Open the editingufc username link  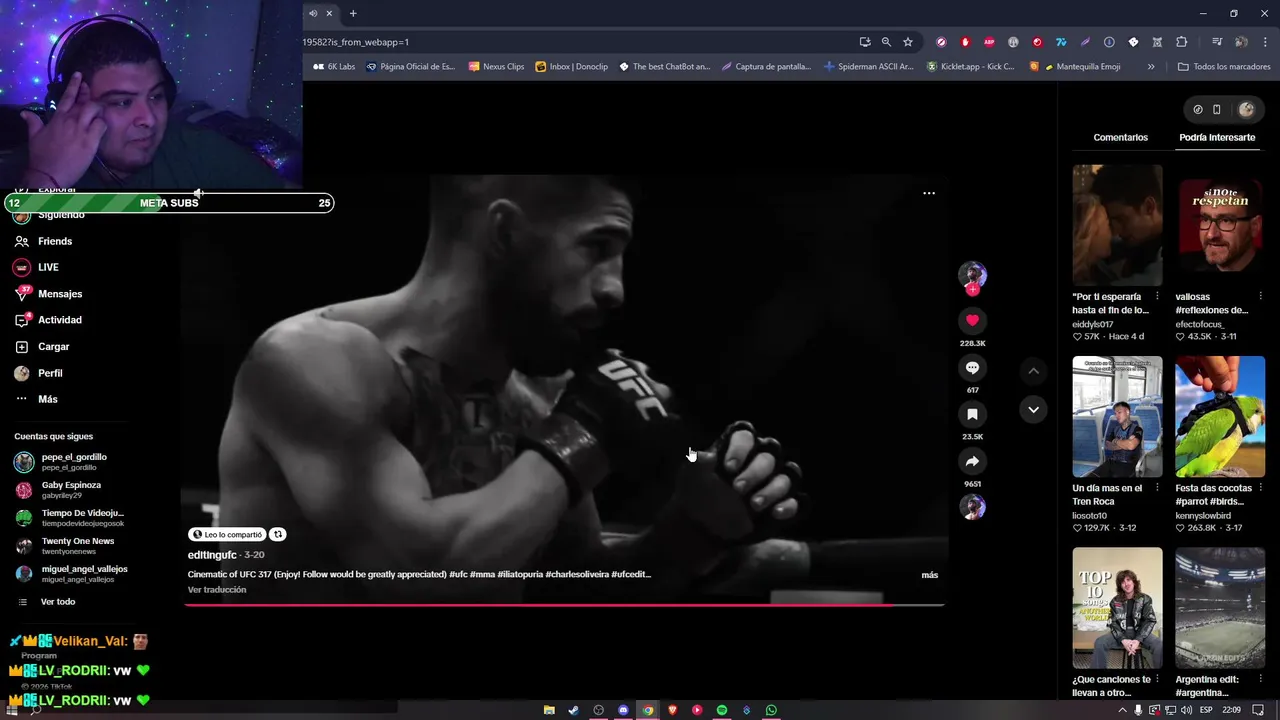[212, 555]
